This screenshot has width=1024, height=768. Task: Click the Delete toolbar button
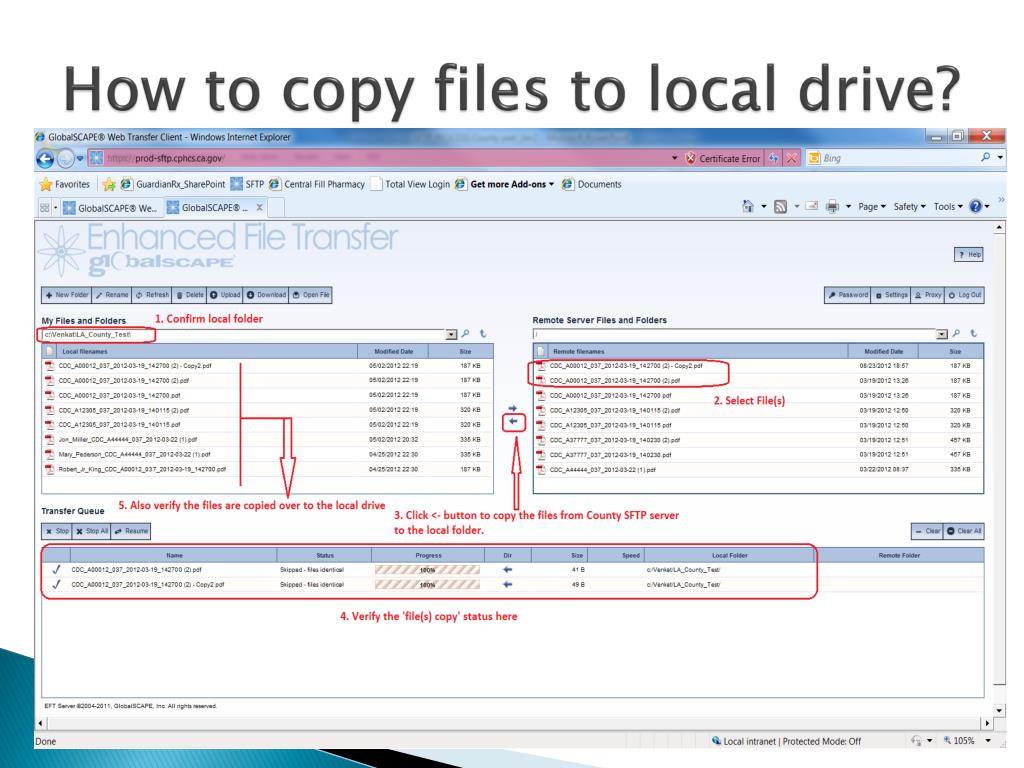pyautogui.click(x=189, y=295)
